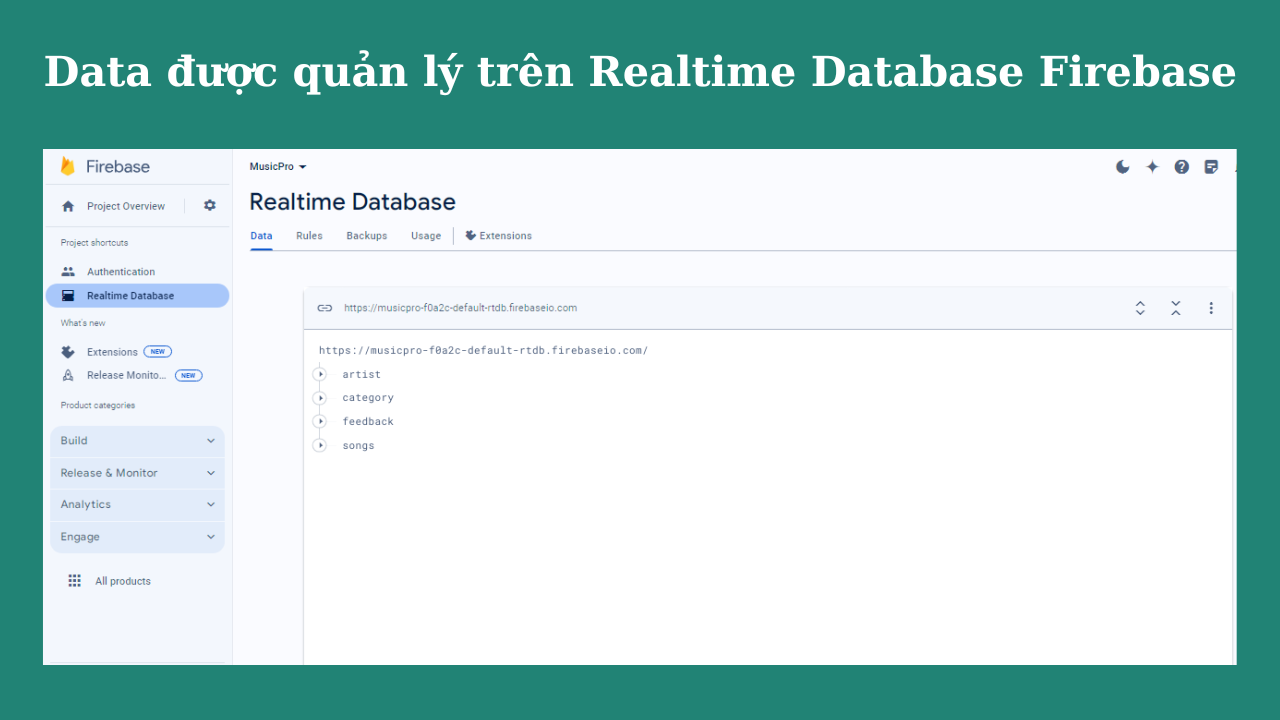Open Release Monitoring in sidebar

point(127,376)
